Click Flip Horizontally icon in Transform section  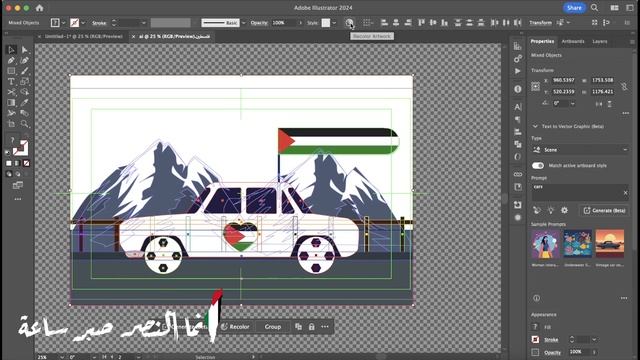(x=599, y=104)
